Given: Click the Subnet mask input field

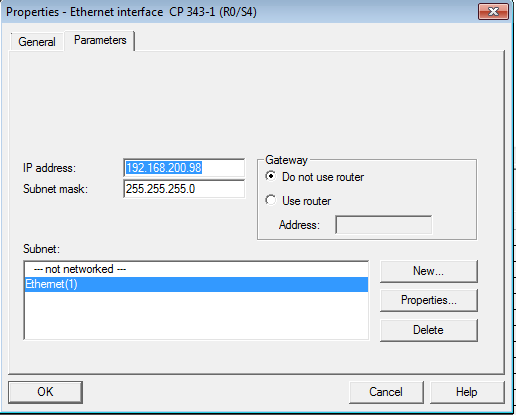Looking at the screenshot, I should coord(184,189).
